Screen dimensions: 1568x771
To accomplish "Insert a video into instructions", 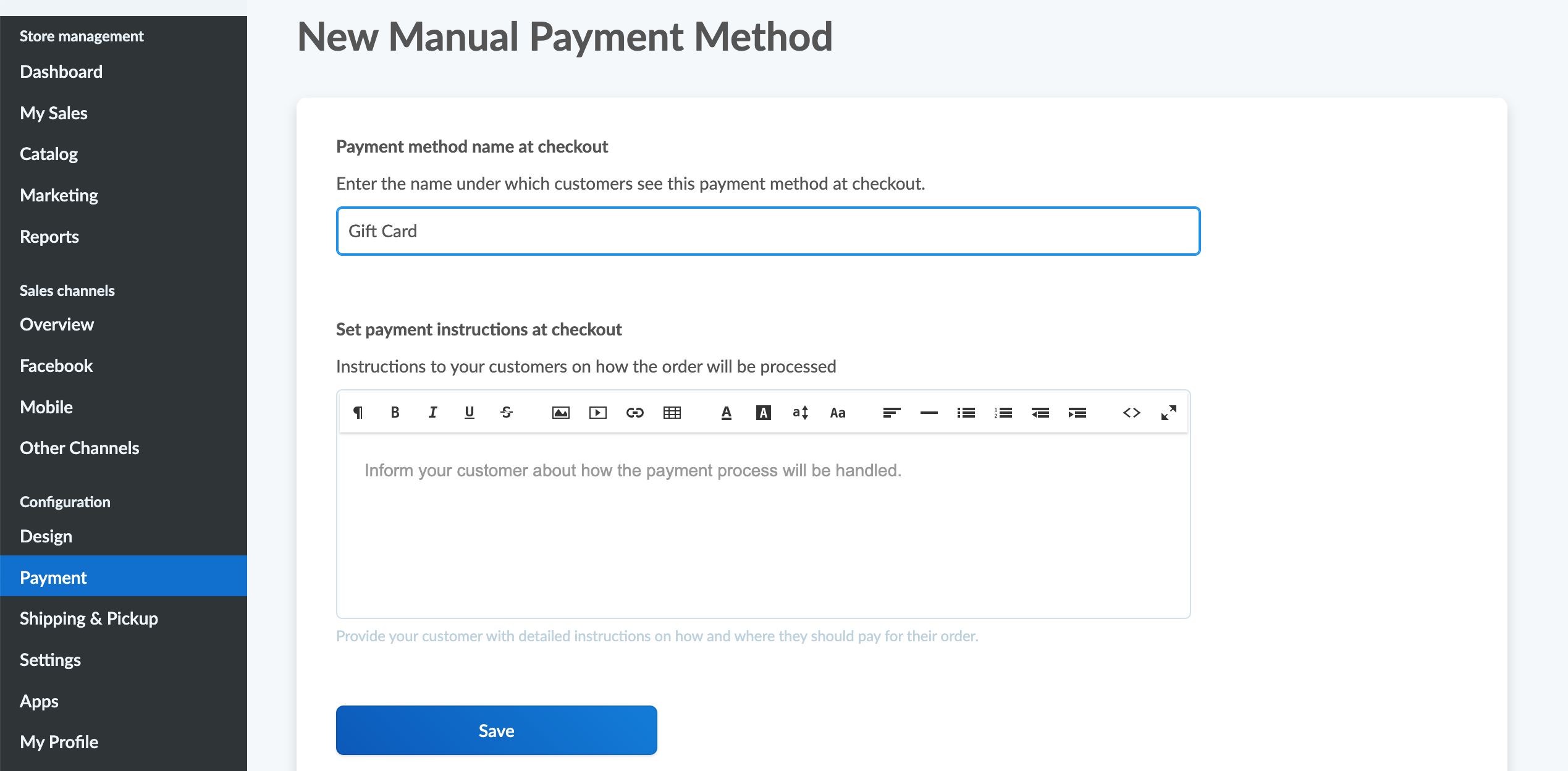I will coord(597,413).
